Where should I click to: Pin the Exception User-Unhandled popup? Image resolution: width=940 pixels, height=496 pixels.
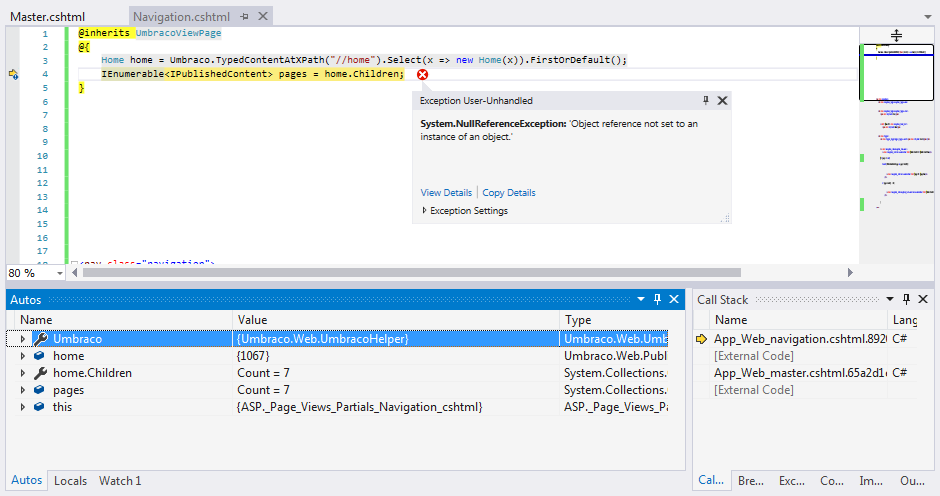tap(706, 100)
